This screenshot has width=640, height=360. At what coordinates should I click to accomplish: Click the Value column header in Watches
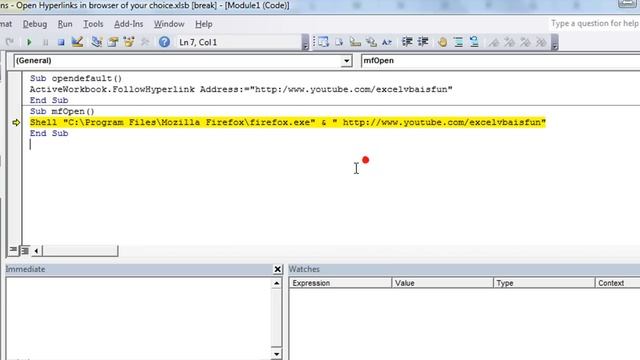442,283
